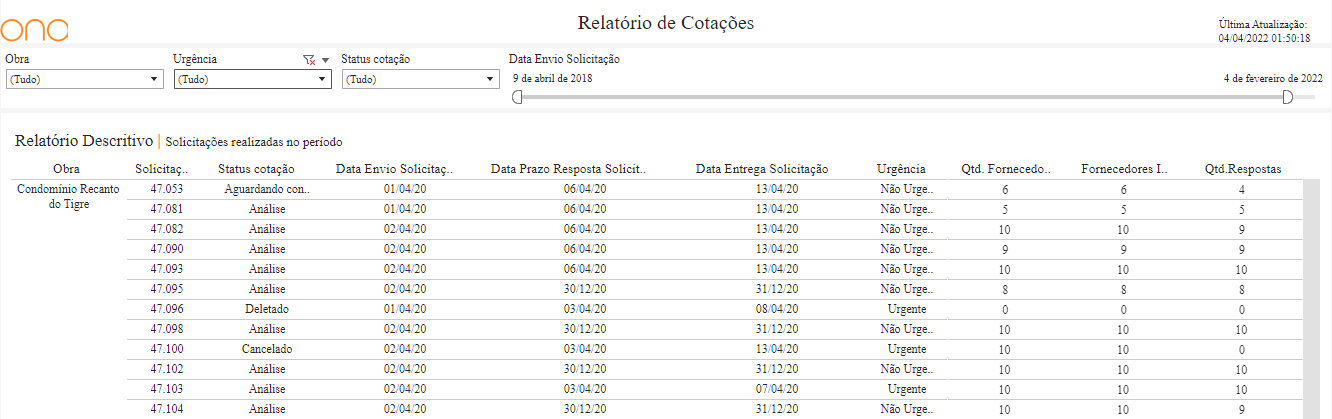Select the Condomínio Recanto do Tigre cell
Viewport: 1332px width, 419px height.
tap(67, 196)
